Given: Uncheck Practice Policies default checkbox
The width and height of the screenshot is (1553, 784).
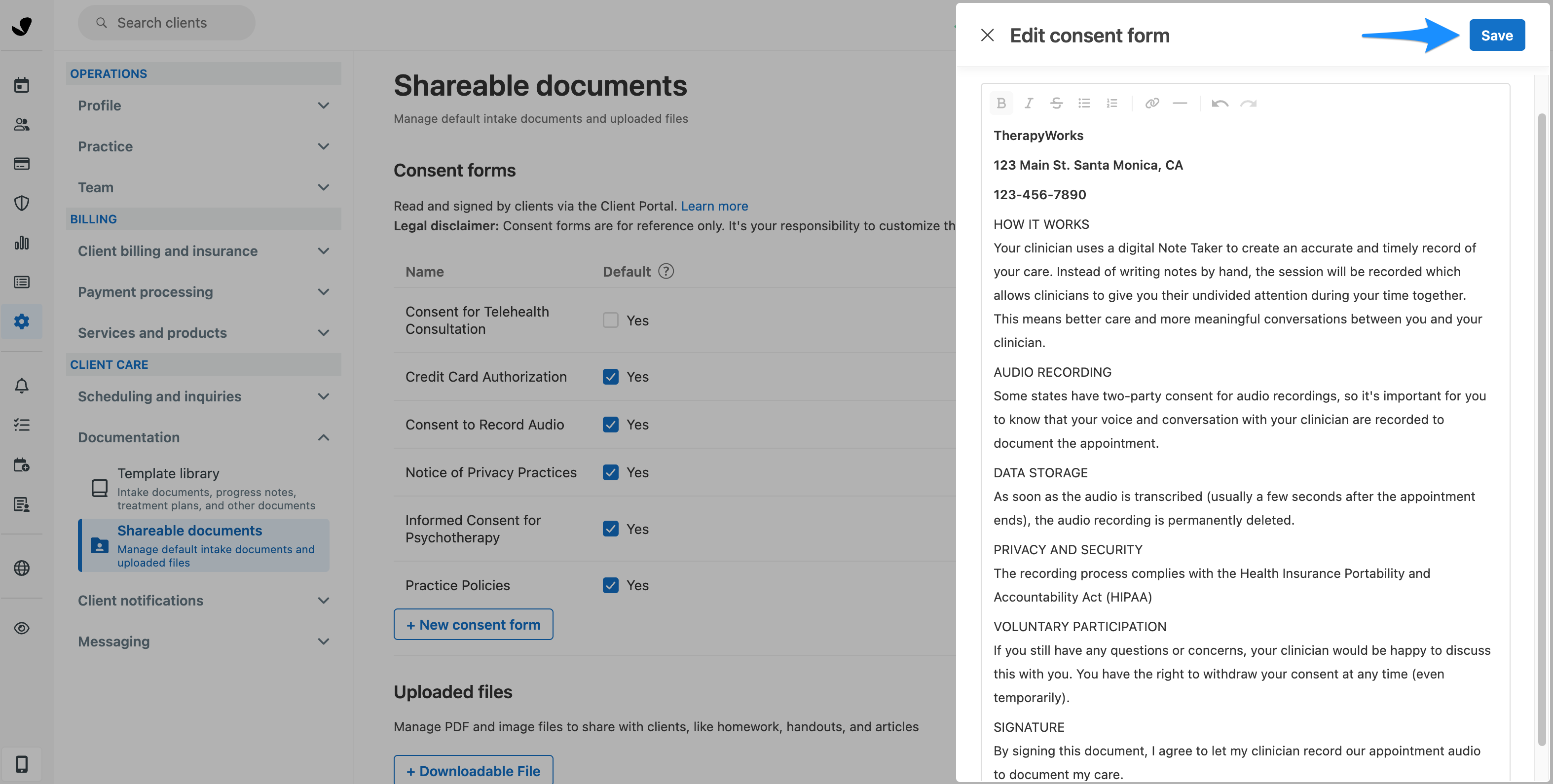Looking at the screenshot, I should pos(610,585).
